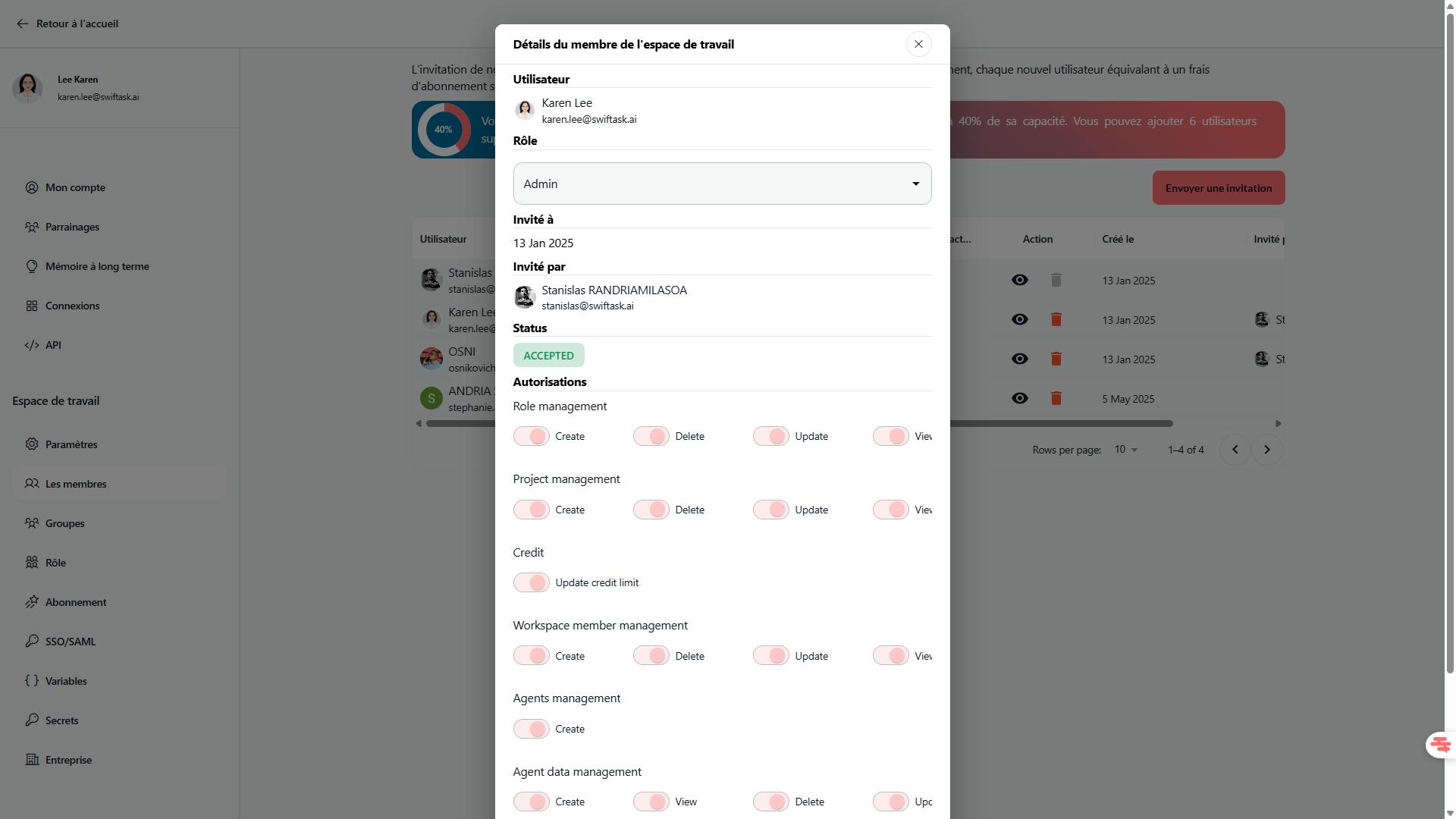
Task: Click the Envoyer une invitation button
Action: [x=1218, y=188]
